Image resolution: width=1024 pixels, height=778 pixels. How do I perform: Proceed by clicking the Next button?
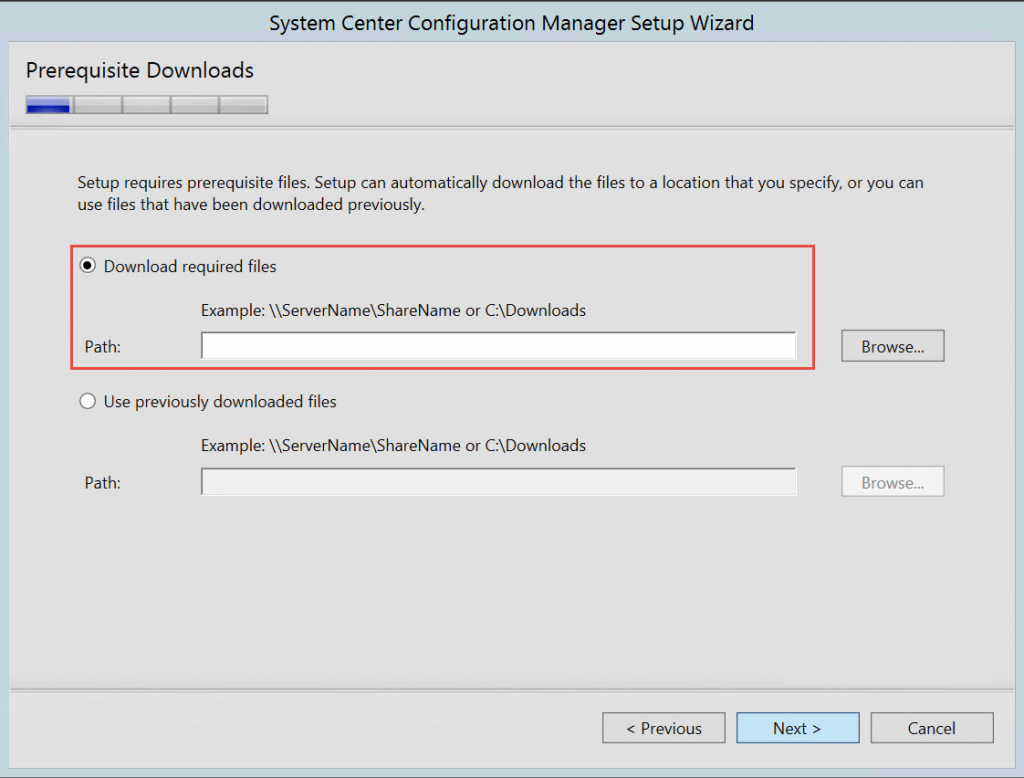click(x=797, y=728)
